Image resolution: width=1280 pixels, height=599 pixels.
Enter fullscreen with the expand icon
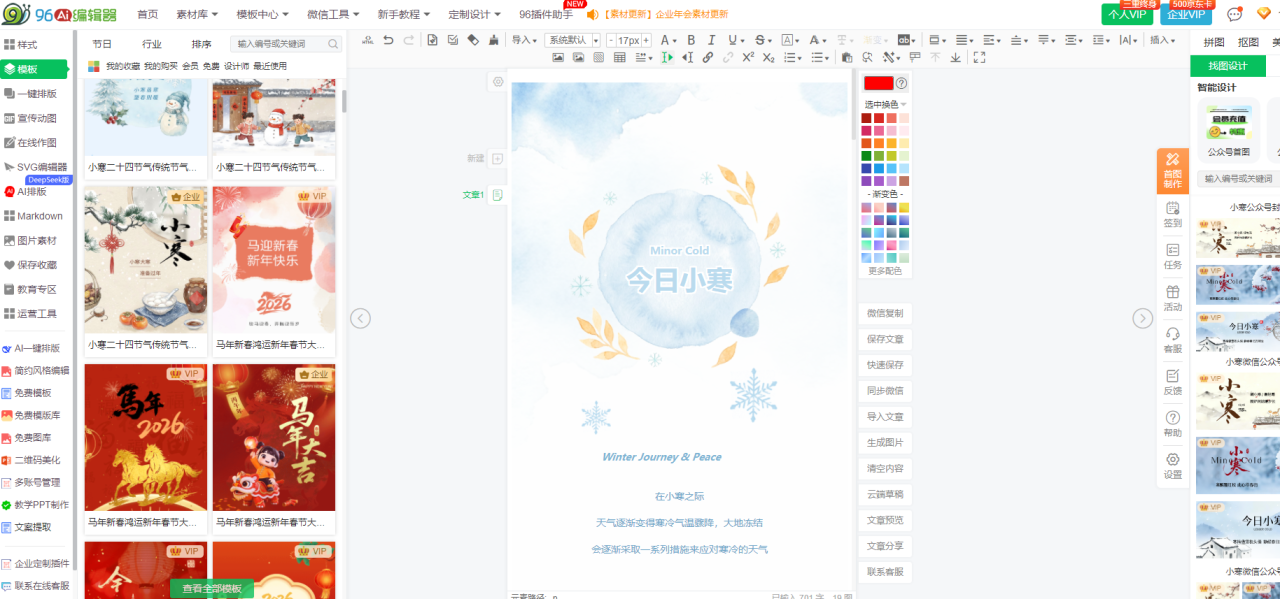[979, 58]
